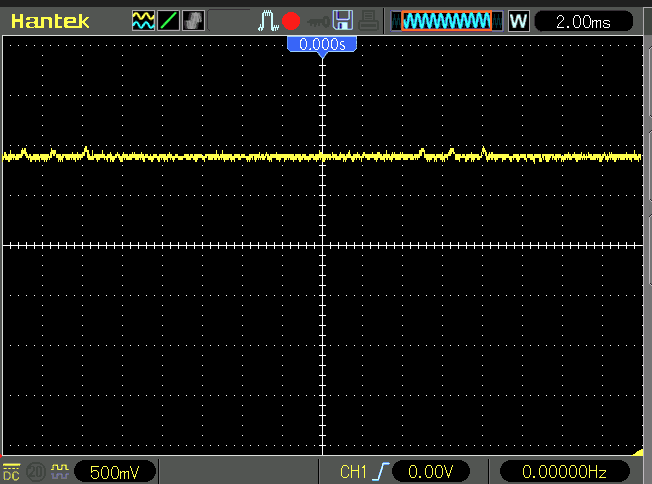Click the green diagonal line icon

pyautogui.click(x=167, y=20)
